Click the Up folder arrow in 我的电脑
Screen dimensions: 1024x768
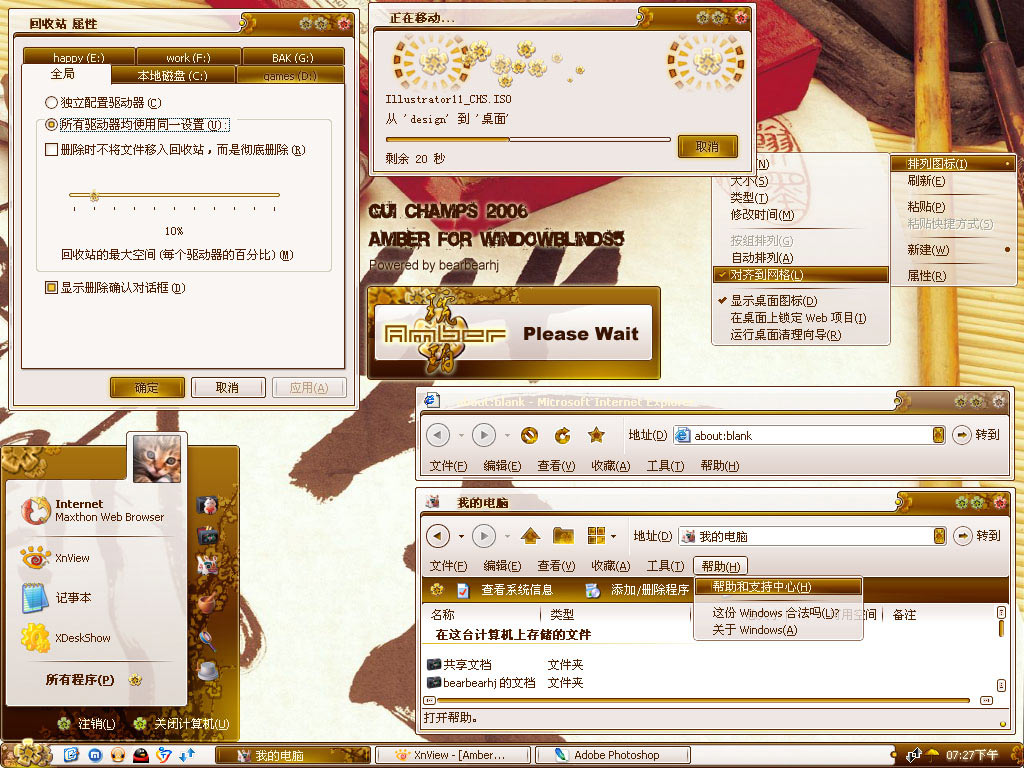pos(530,536)
